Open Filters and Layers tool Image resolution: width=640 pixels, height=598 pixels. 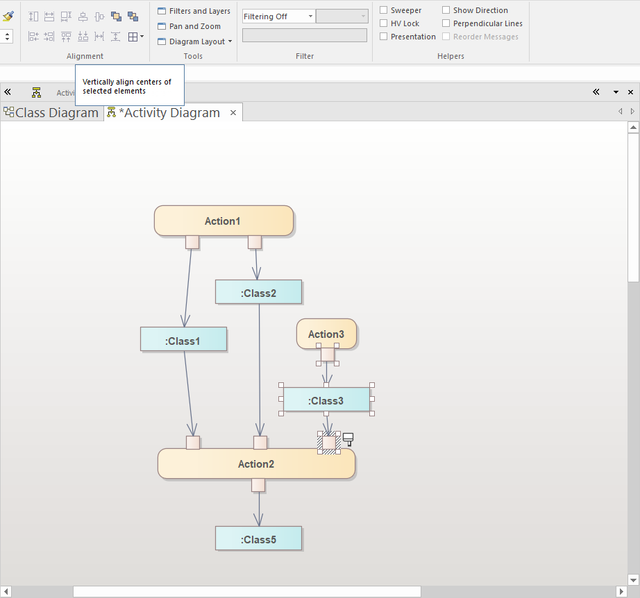(x=194, y=11)
